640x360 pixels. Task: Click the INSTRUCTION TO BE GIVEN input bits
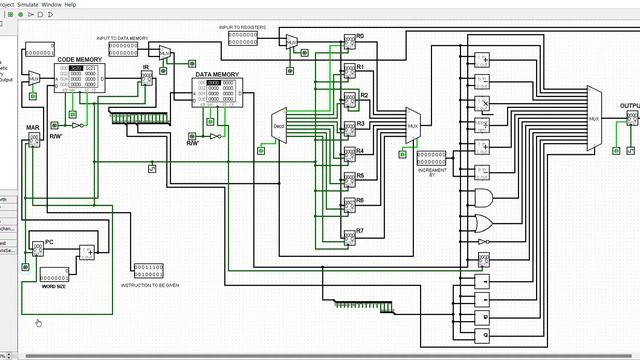click(x=149, y=271)
